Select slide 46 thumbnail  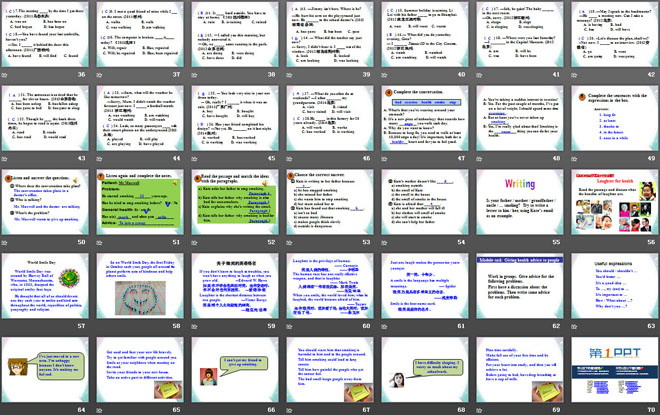coord(330,118)
